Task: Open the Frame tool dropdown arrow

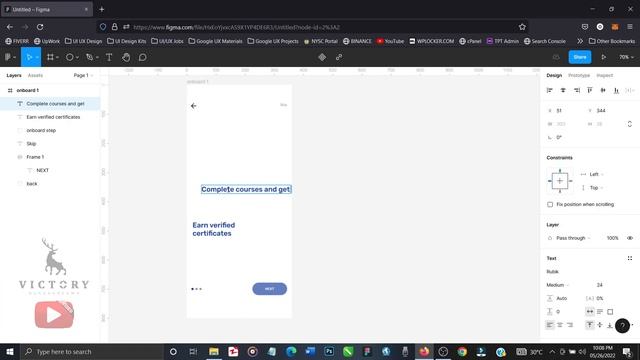Action: 58,58
